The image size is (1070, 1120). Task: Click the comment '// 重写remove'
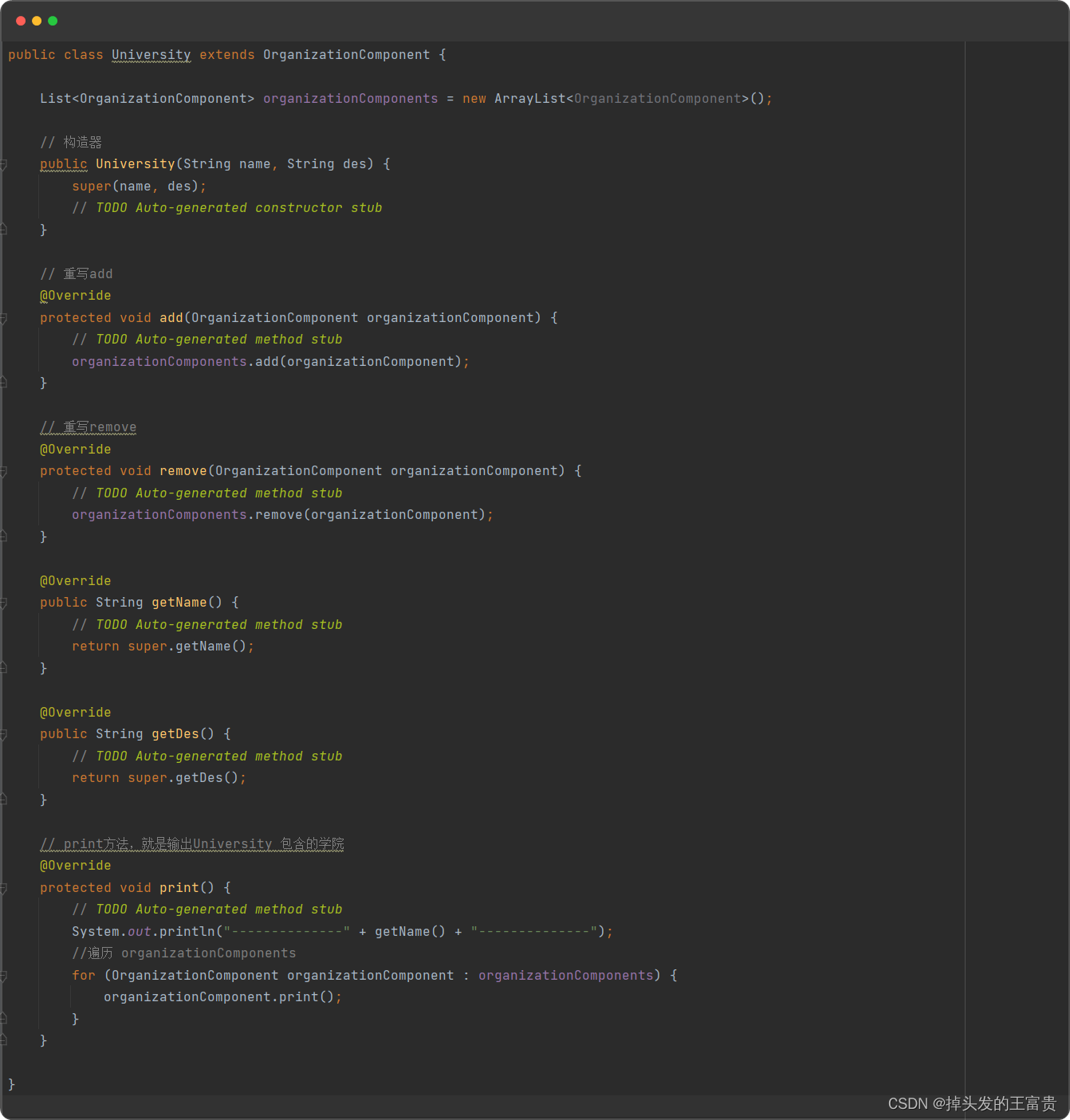tap(89, 427)
